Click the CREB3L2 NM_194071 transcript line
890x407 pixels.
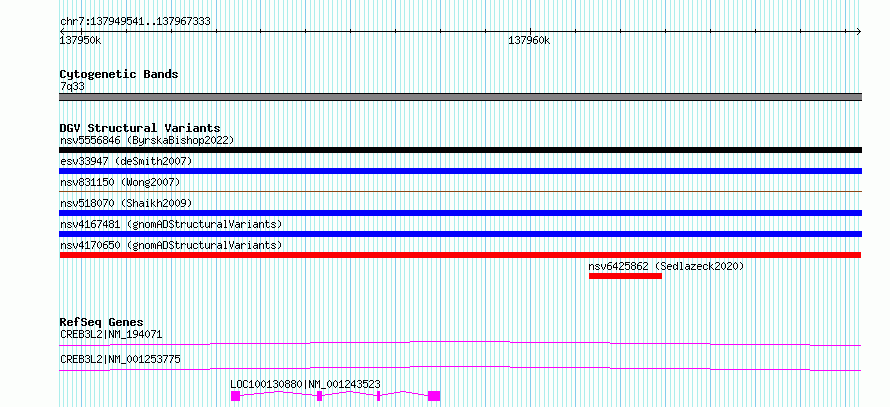(460, 343)
